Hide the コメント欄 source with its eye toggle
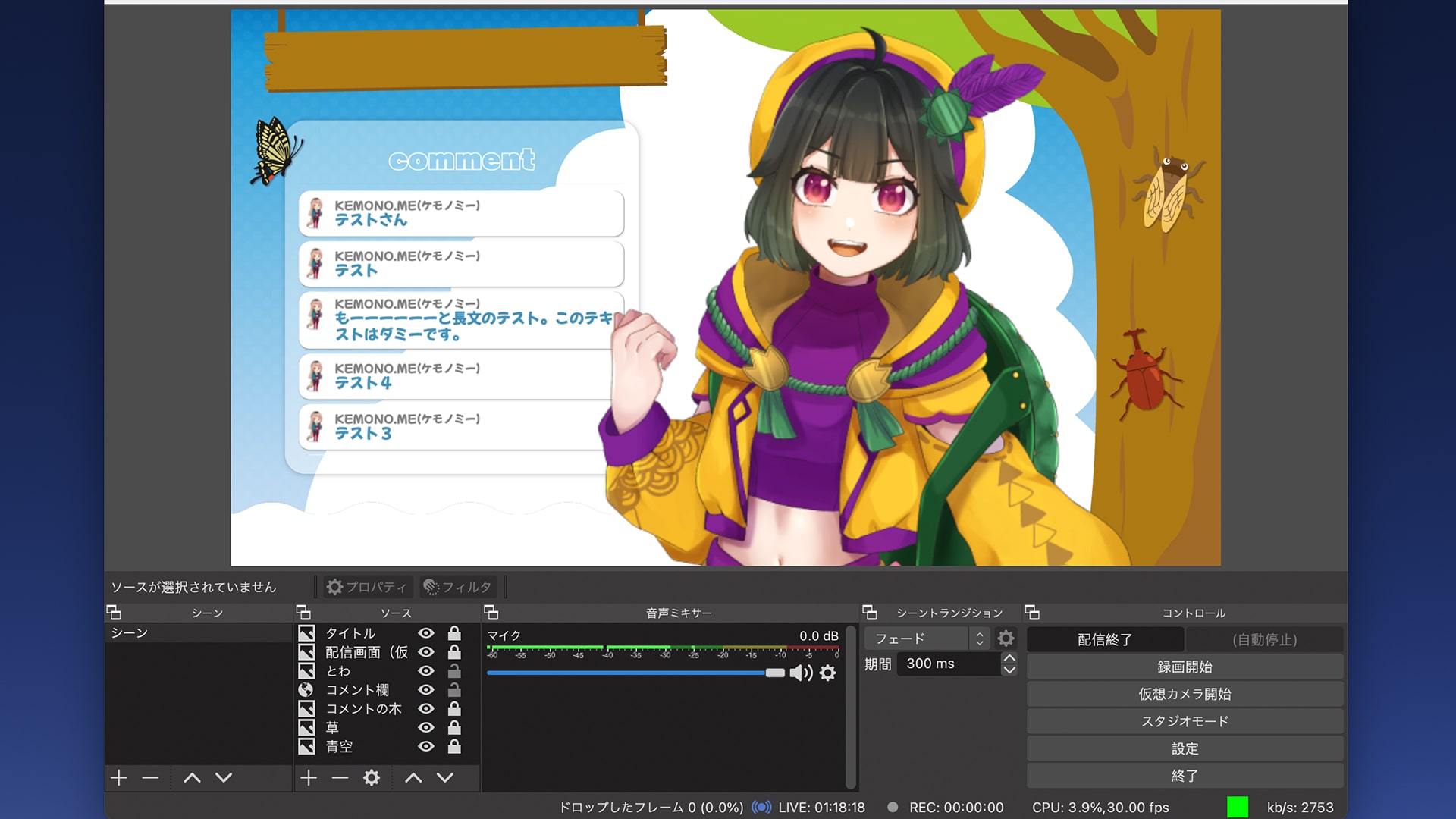 tap(425, 689)
